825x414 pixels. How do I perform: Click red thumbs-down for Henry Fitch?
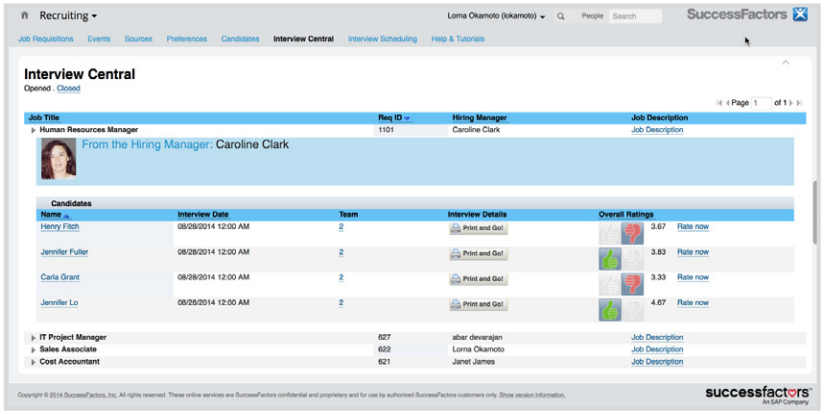[632, 232]
